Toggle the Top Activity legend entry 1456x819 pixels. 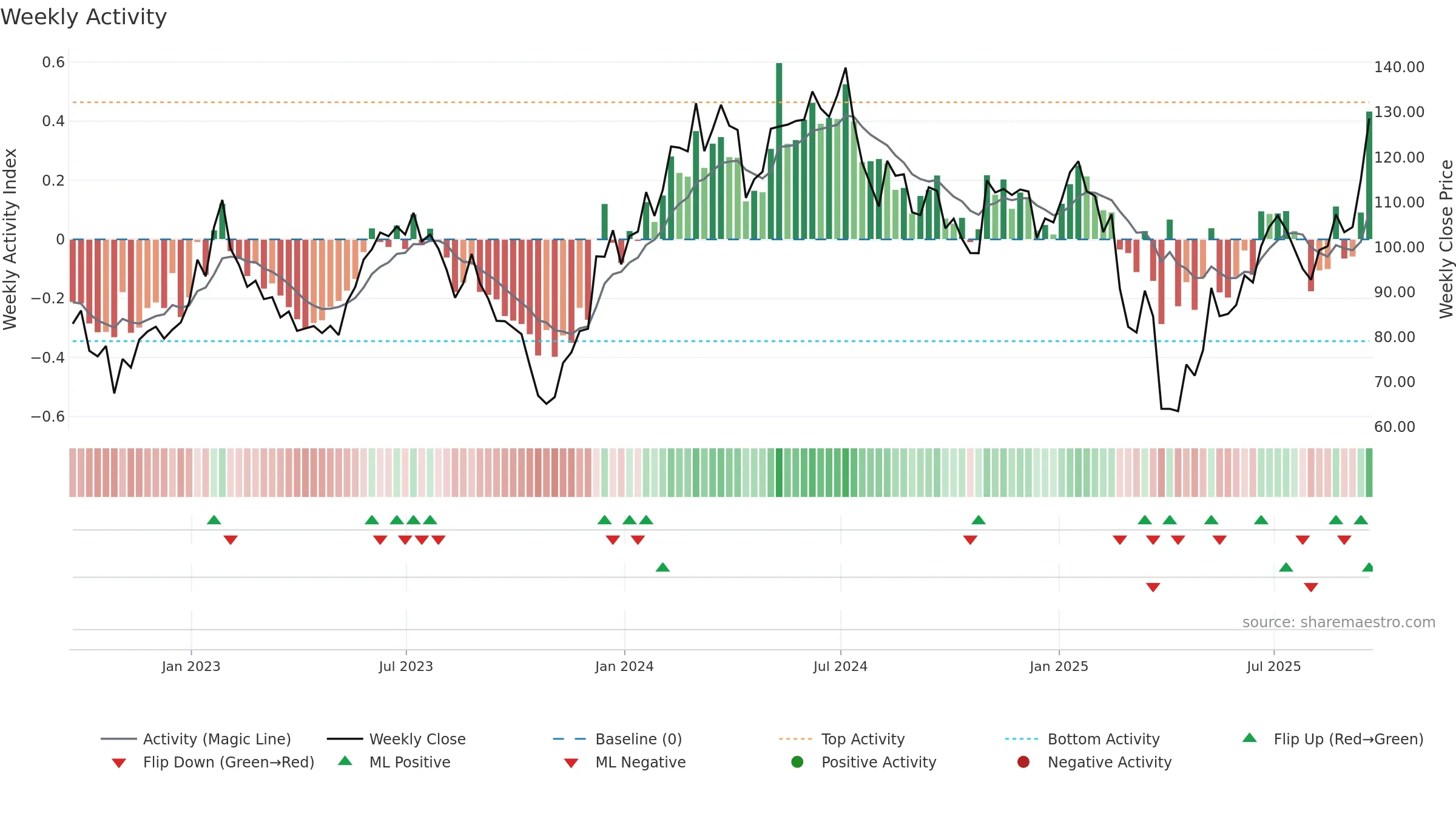(x=841, y=739)
